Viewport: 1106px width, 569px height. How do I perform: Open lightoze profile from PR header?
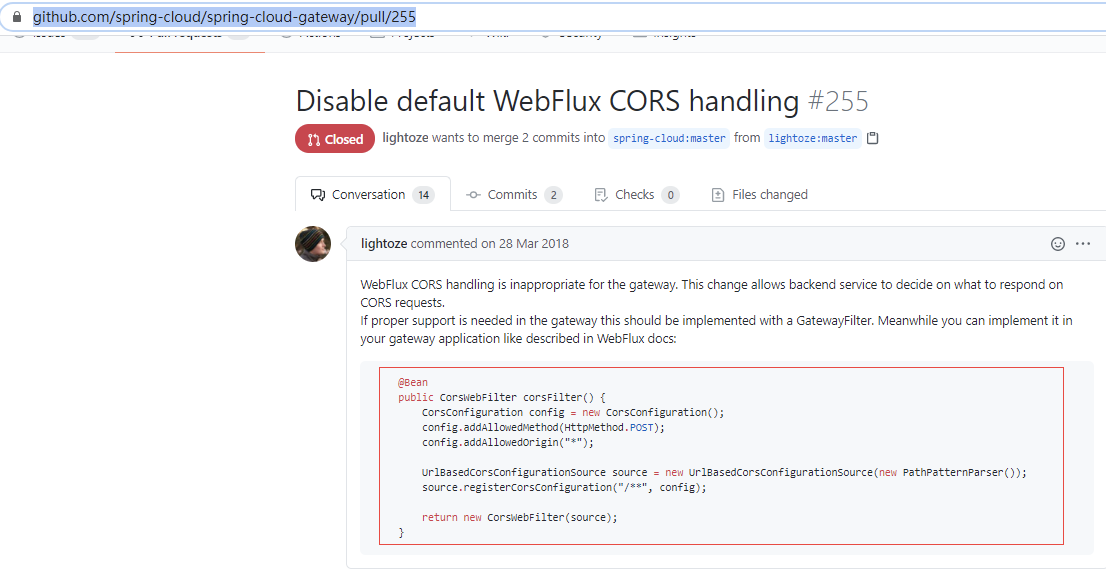tap(405, 138)
